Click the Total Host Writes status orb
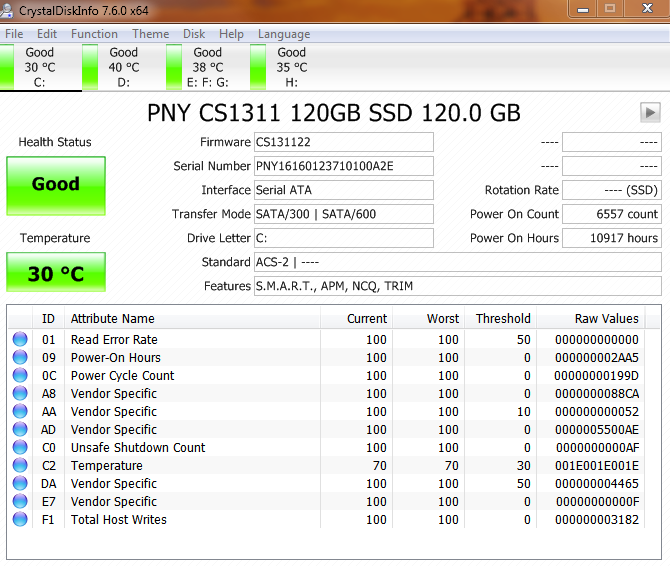Image resolution: width=670 pixels, height=566 pixels. click(20, 519)
